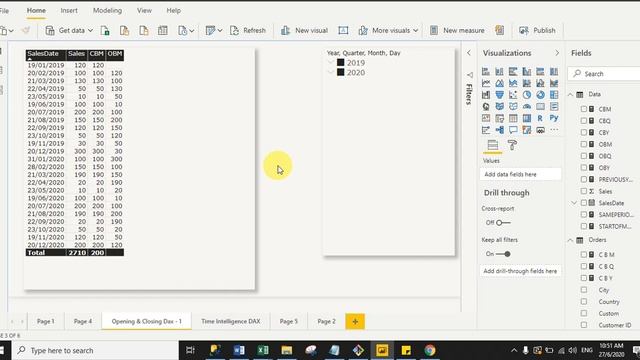Screen dimensions: 640x360
Task: Open the Get data dropdown arrow
Action: pos(90,31)
